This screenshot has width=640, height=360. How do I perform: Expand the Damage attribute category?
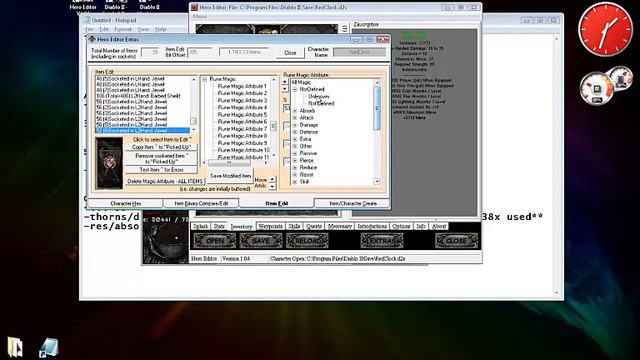tap(295, 125)
